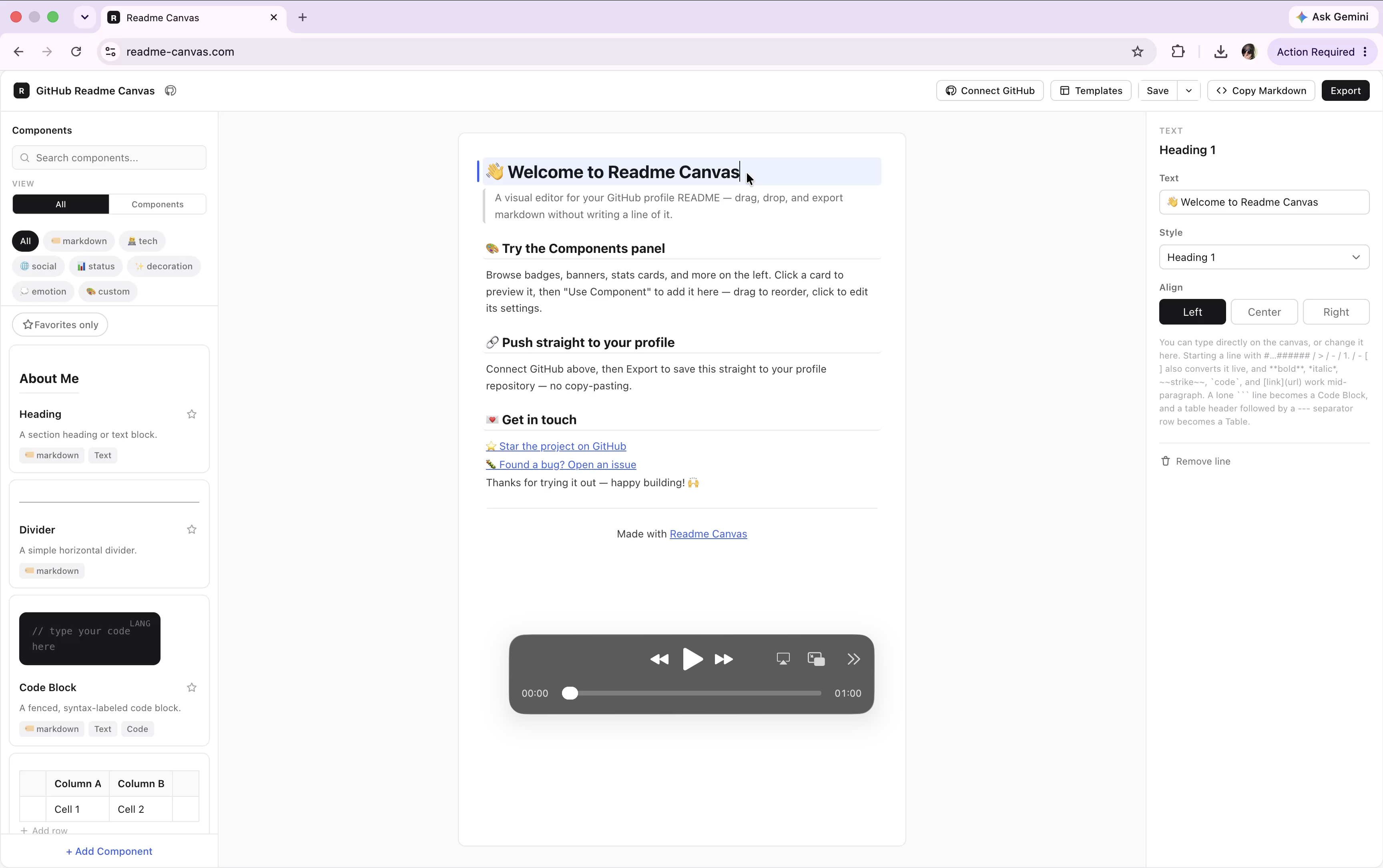The height and width of the screenshot is (868, 1383).
Task: Select the All category filter chip
Action: (25, 241)
